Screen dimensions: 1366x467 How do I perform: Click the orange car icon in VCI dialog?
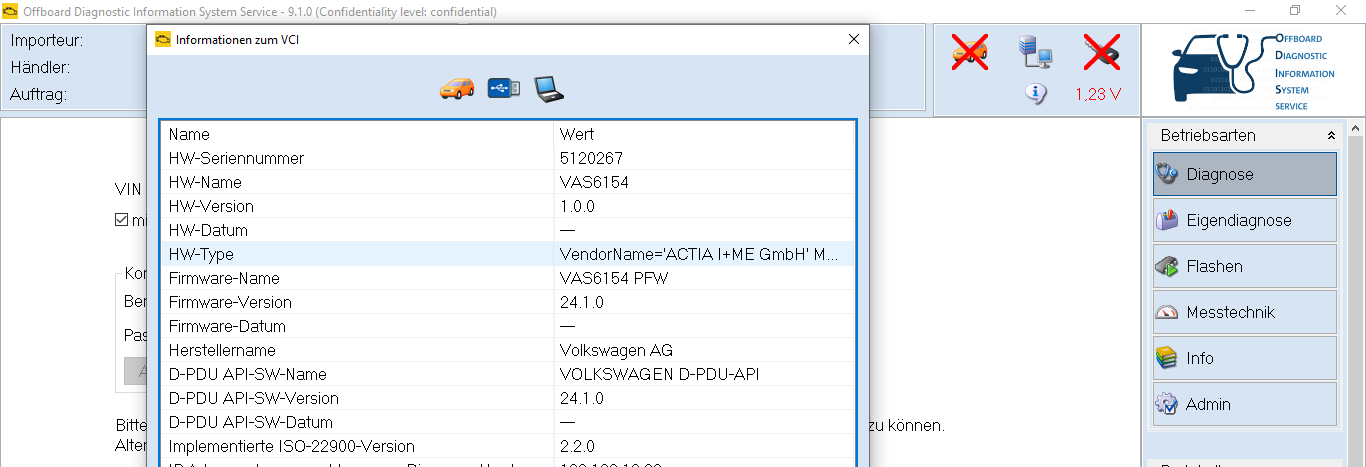point(457,88)
